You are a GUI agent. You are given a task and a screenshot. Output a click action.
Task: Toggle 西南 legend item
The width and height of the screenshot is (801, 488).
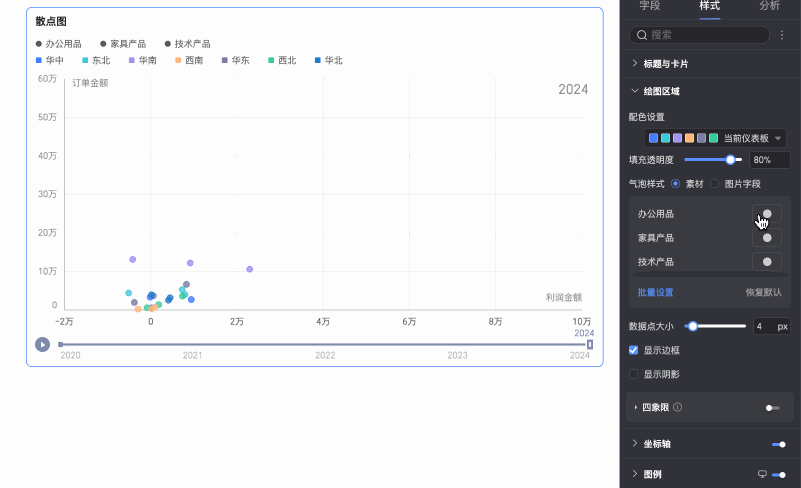(x=189, y=60)
